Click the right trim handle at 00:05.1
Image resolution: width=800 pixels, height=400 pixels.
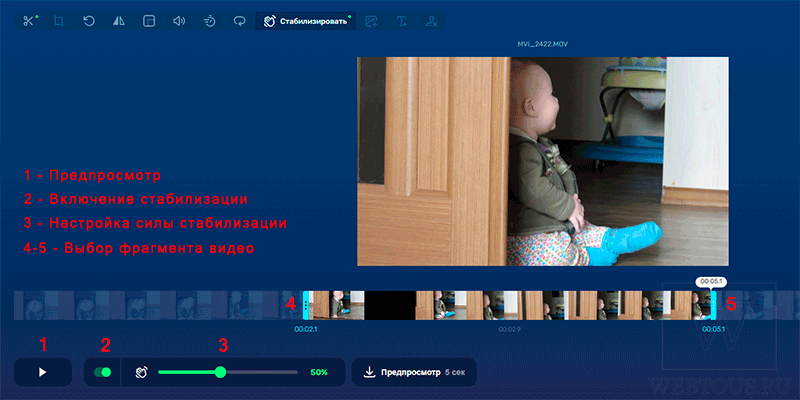pyautogui.click(x=713, y=305)
